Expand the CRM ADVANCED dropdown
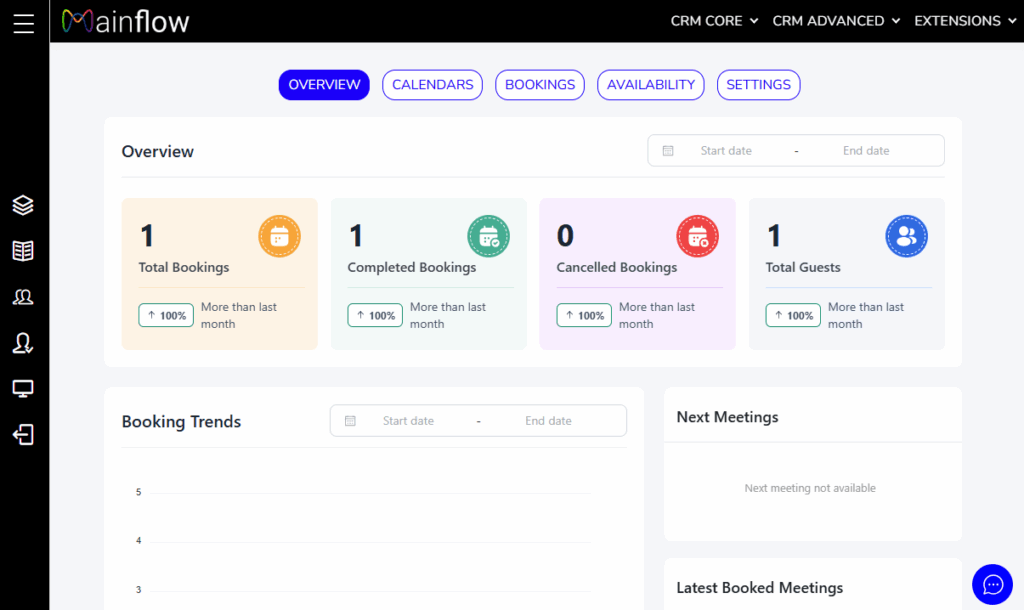1024x610 pixels. point(836,21)
